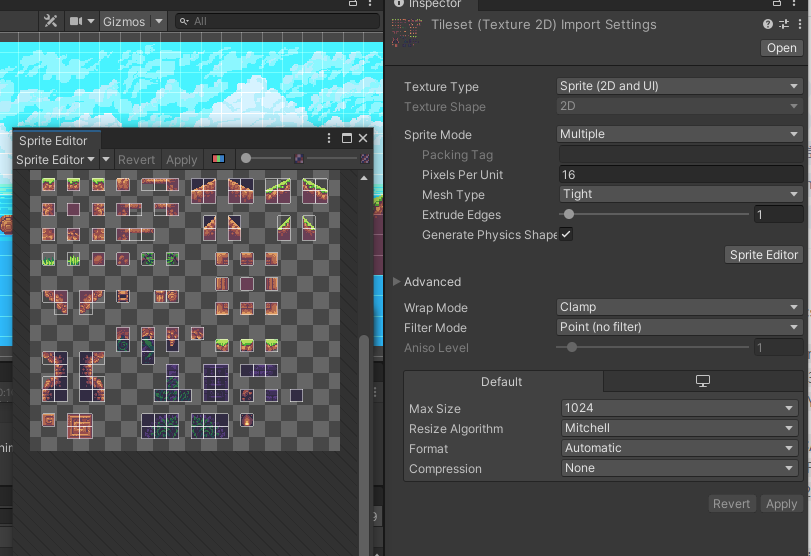Click Apply in the Inspector

point(782,504)
